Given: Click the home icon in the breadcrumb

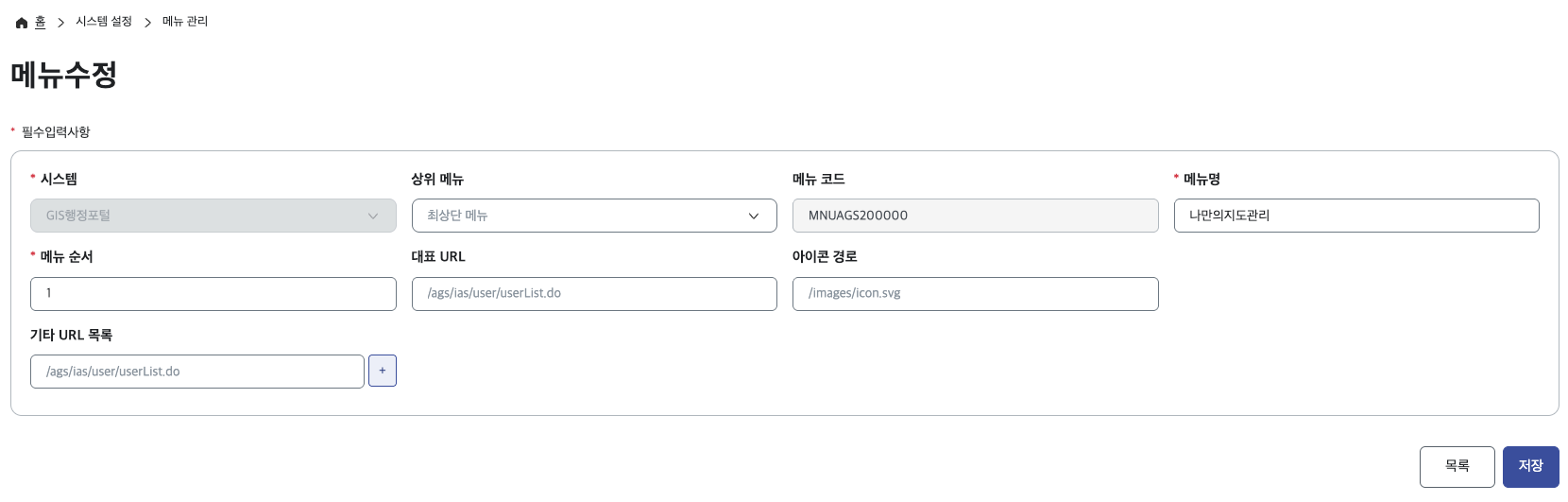Looking at the screenshot, I should click(x=22, y=23).
